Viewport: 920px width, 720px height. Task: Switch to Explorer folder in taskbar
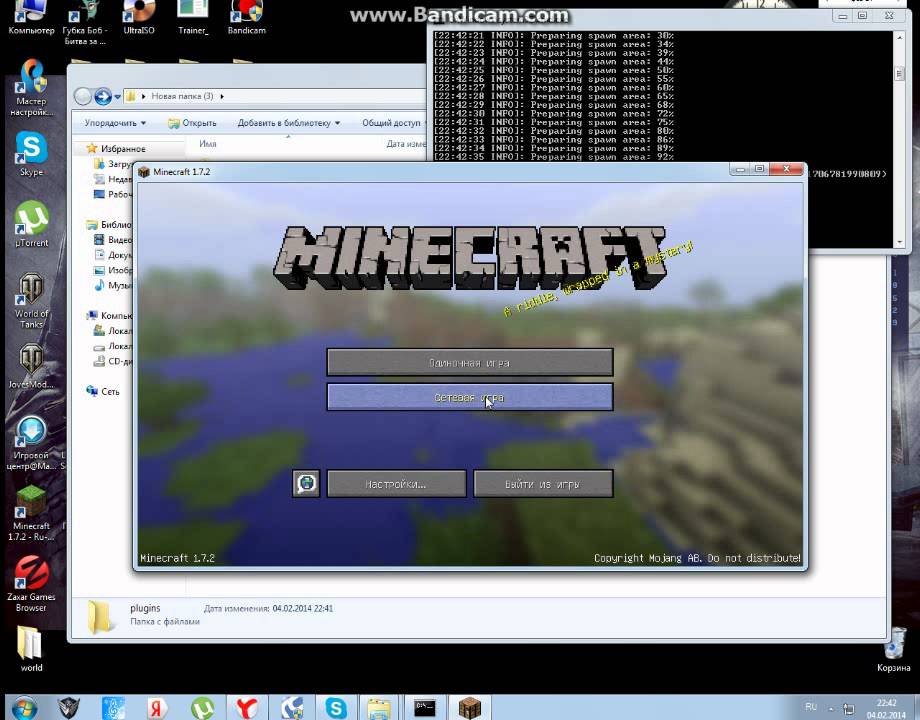[x=379, y=708]
